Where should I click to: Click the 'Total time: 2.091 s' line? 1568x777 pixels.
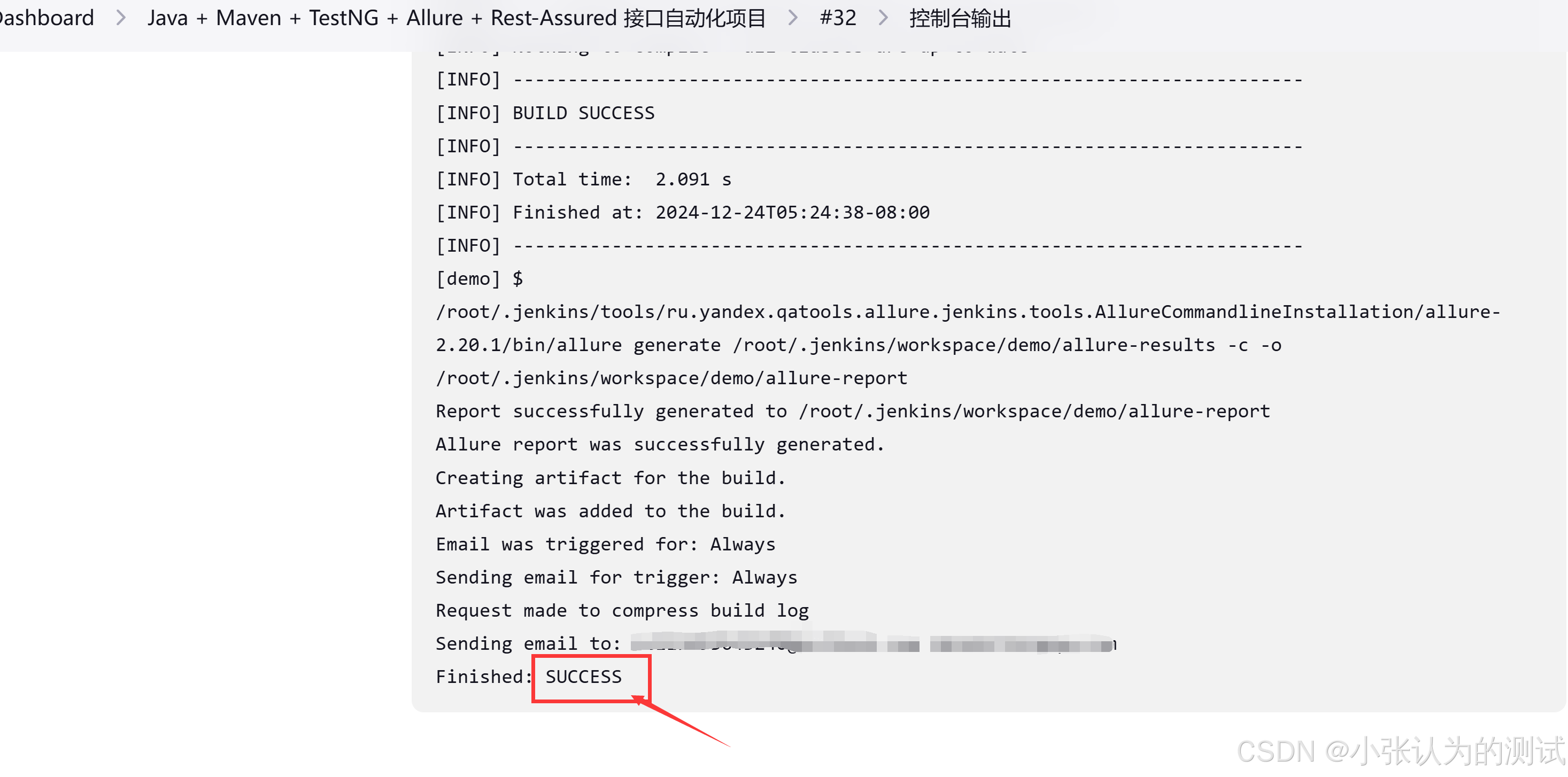(x=584, y=180)
